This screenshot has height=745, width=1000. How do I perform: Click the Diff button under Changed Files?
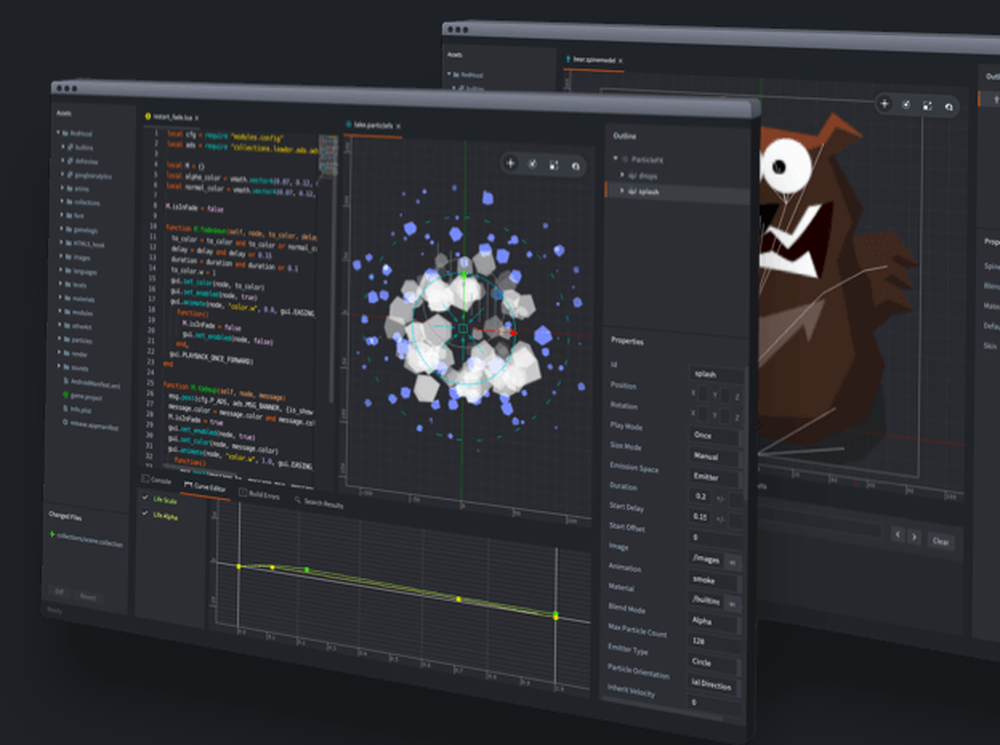(59, 591)
